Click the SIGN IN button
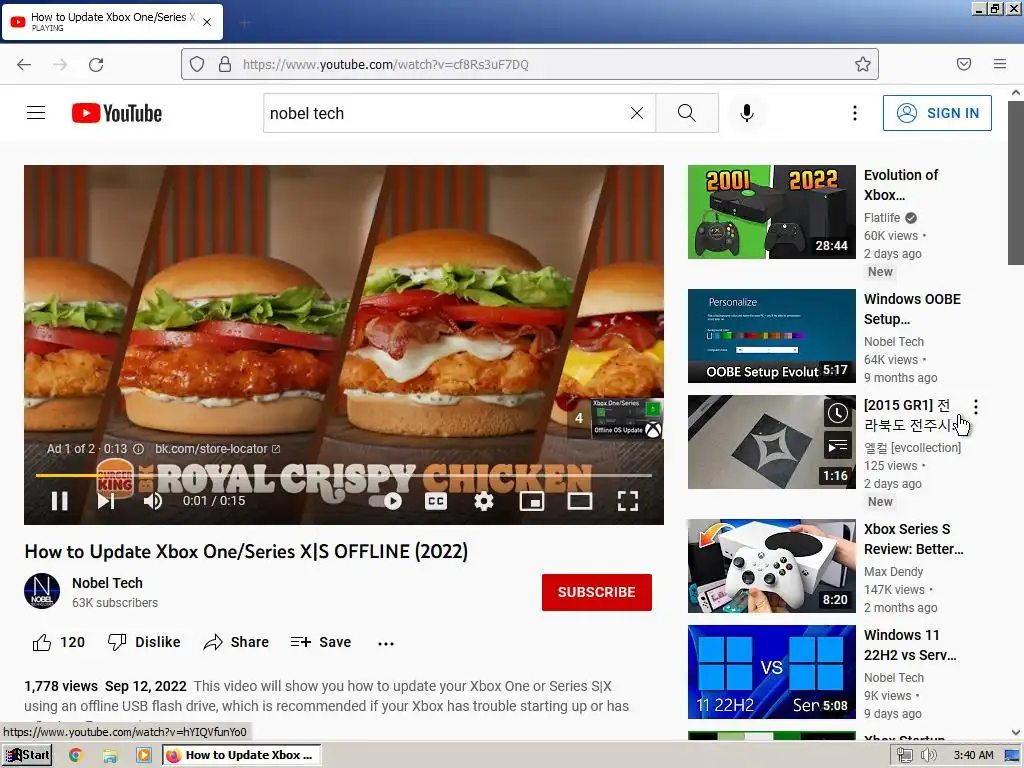The width and height of the screenshot is (1024, 768). (x=937, y=113)
